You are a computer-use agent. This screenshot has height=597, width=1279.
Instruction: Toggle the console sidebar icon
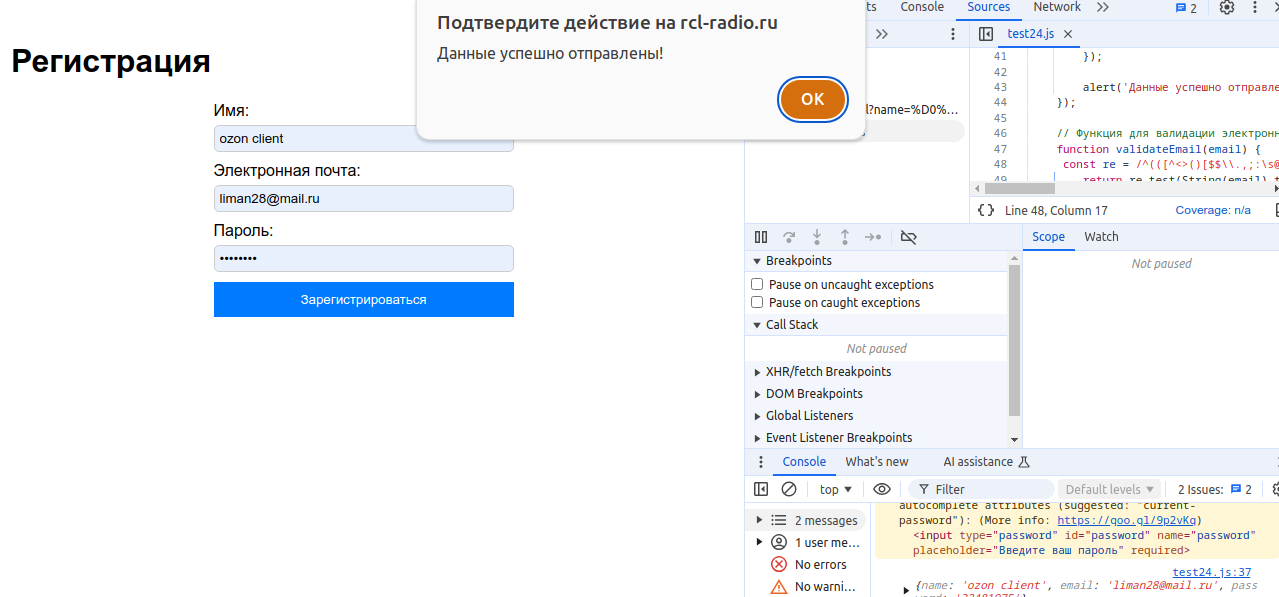761,489
